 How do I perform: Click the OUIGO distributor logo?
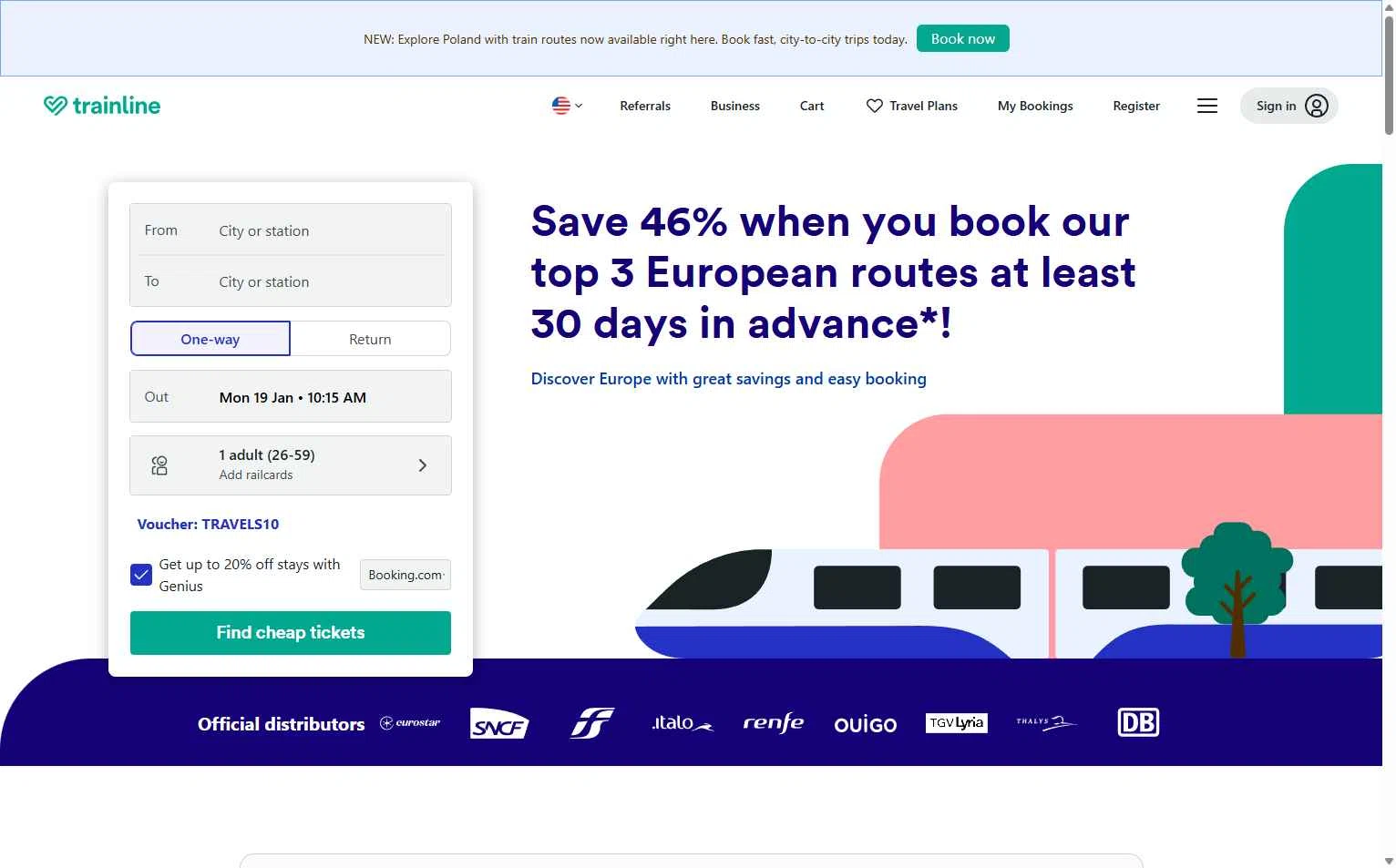tap(865, 724)
